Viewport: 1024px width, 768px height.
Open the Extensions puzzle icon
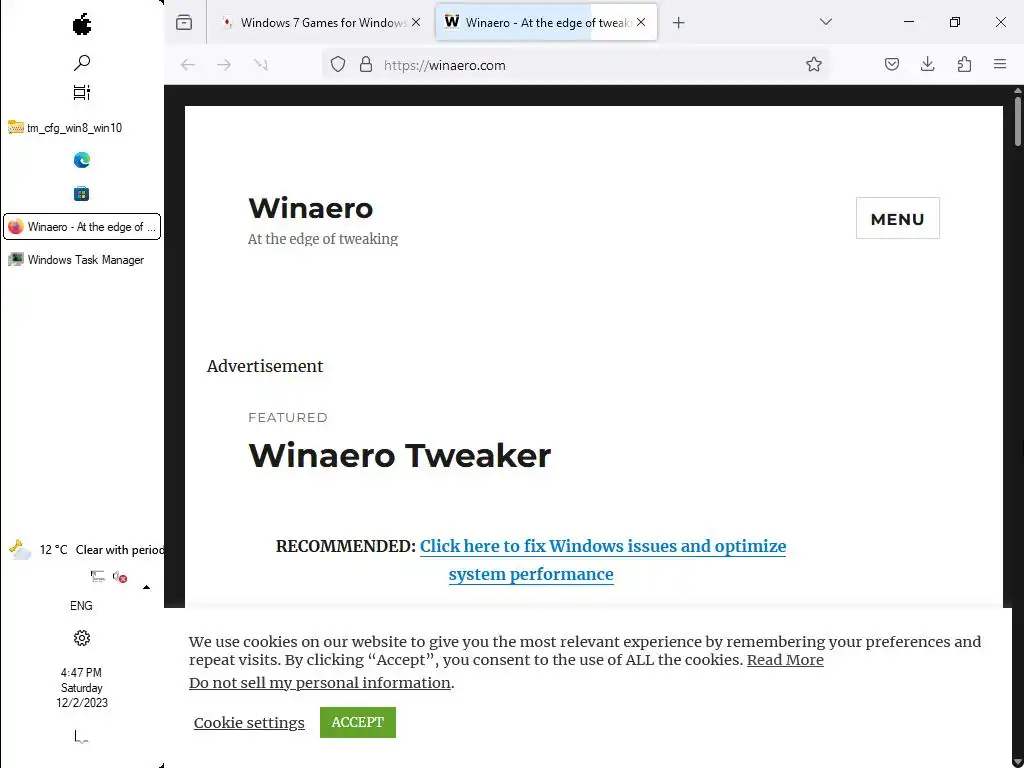click(x=965, y=65)
